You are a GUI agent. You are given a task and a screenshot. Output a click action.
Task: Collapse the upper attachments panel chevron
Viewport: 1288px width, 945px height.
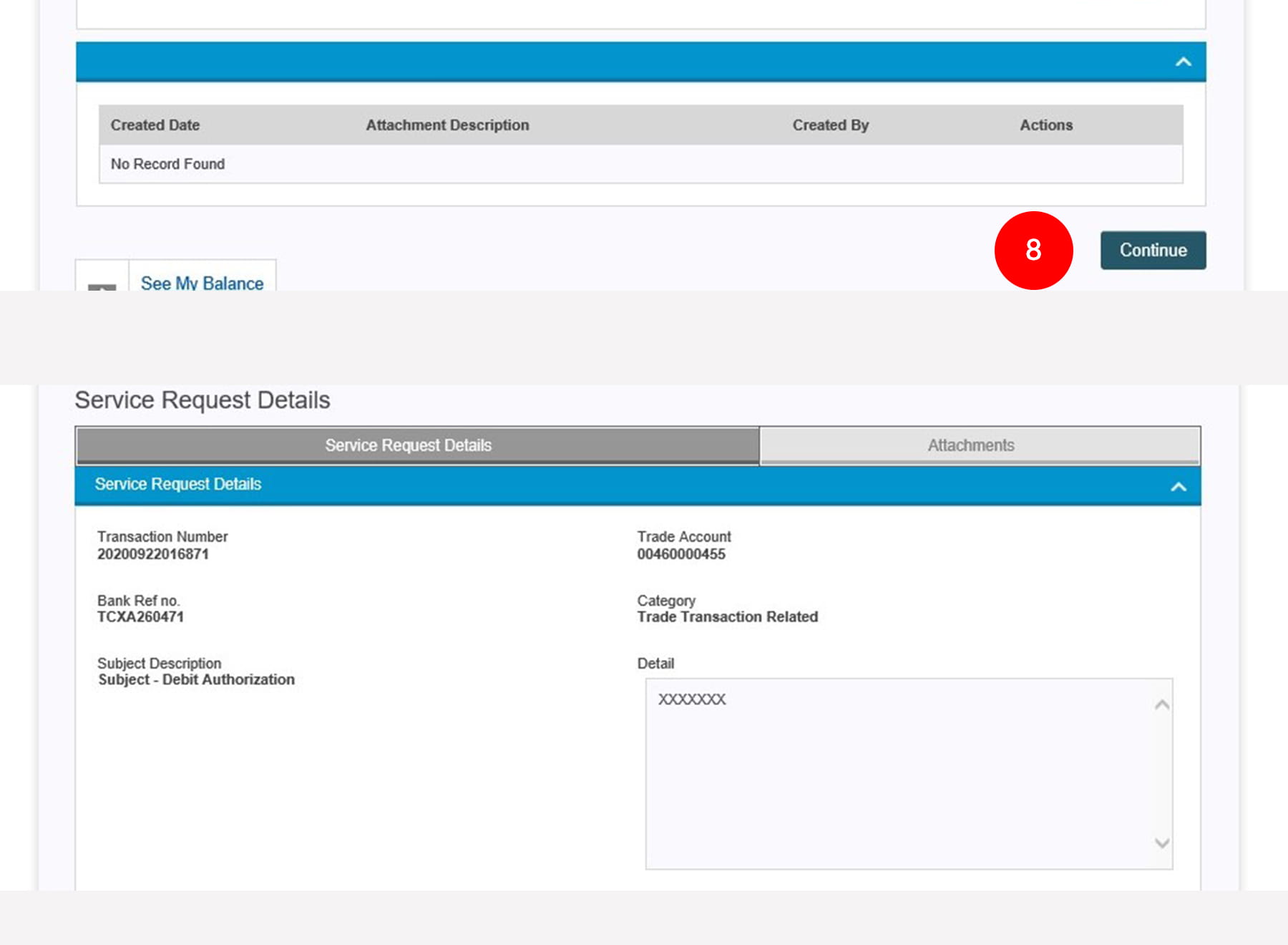click(1183, 62)
